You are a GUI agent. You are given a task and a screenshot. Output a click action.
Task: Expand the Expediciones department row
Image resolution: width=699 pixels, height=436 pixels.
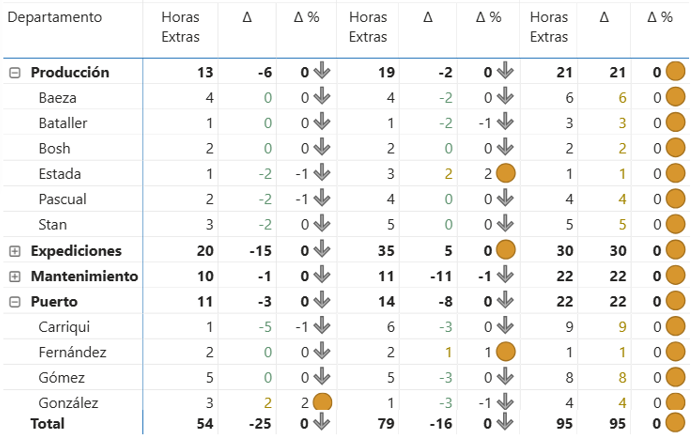15,251
